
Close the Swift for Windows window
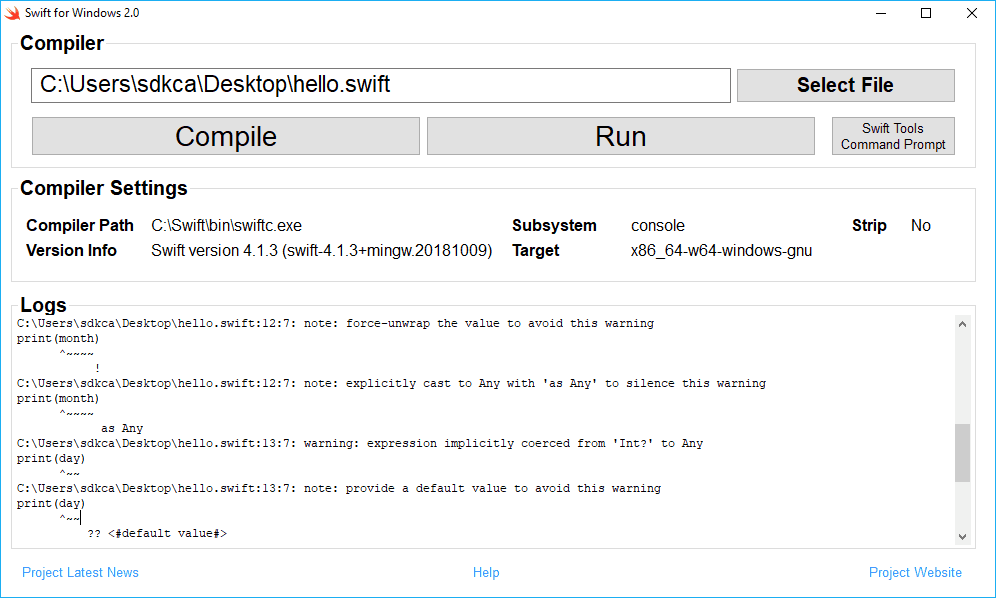point(972,13)
